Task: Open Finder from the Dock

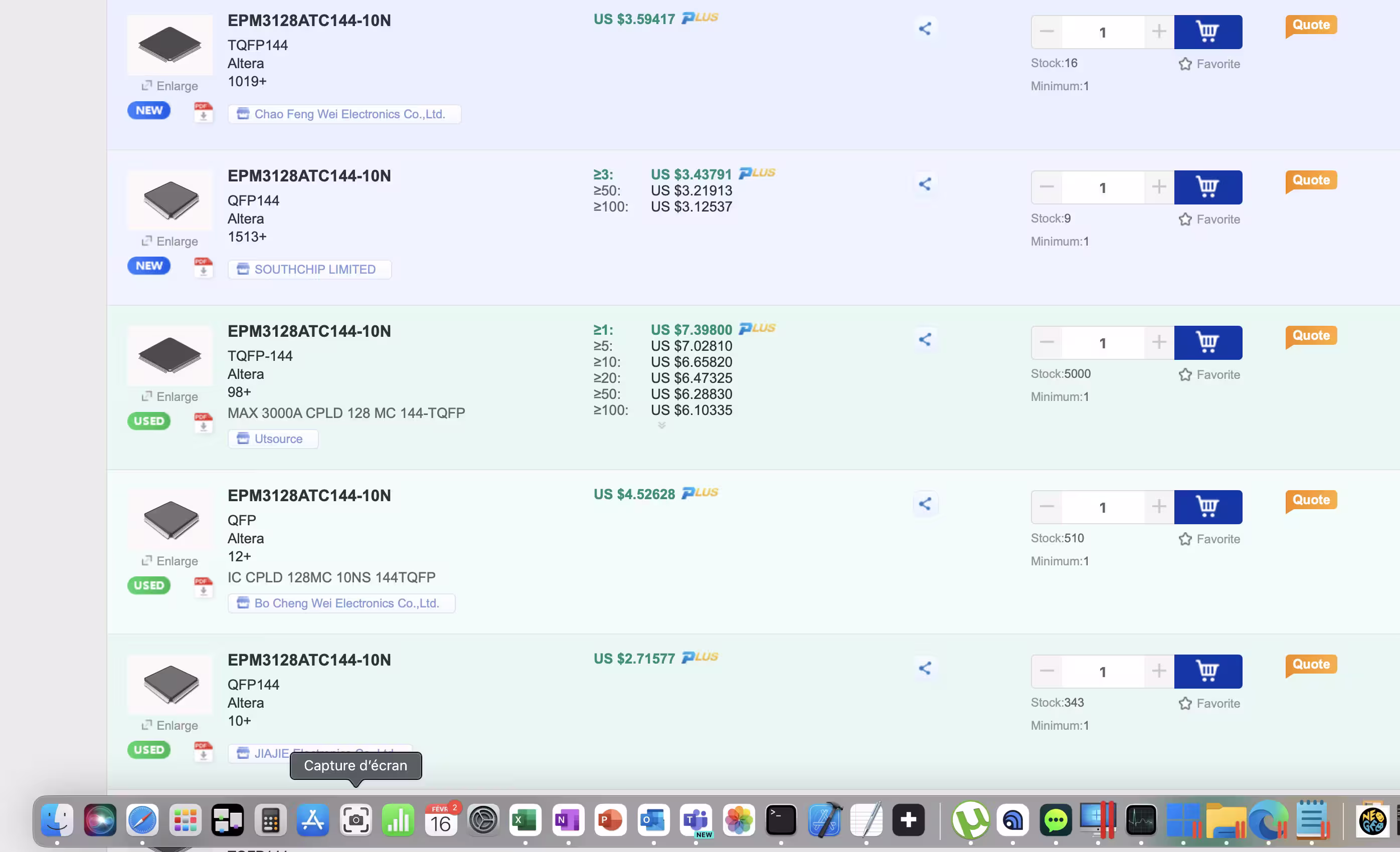Action: click(57, 819)
